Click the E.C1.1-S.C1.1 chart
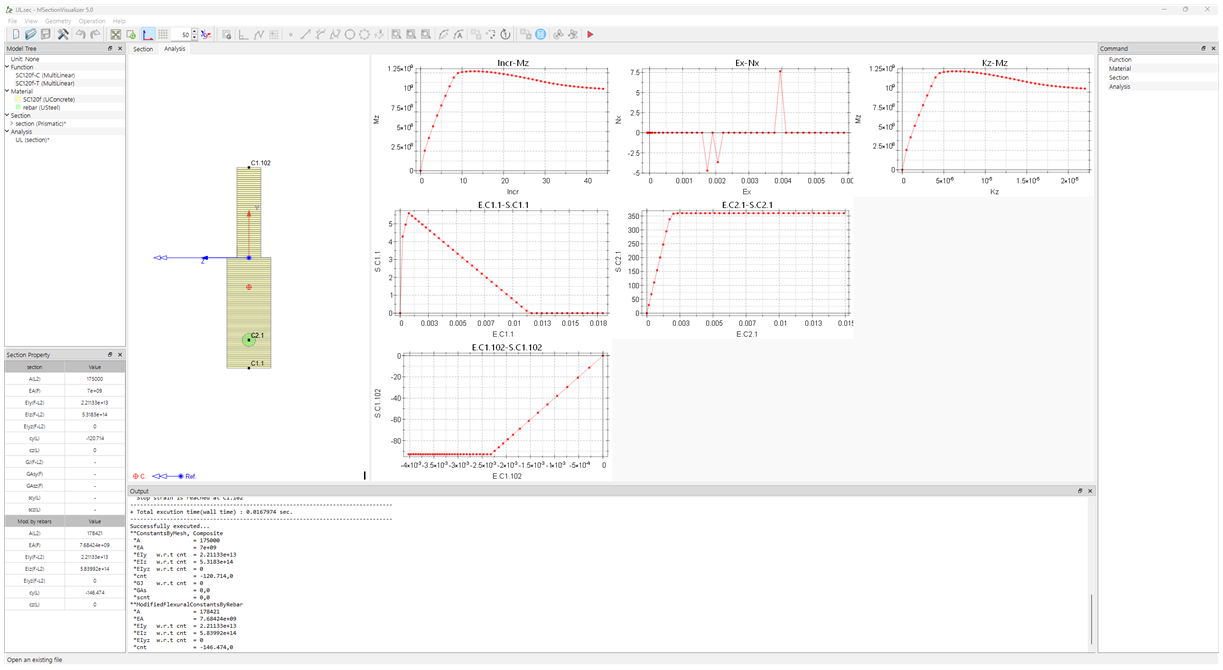 [491, 267]
